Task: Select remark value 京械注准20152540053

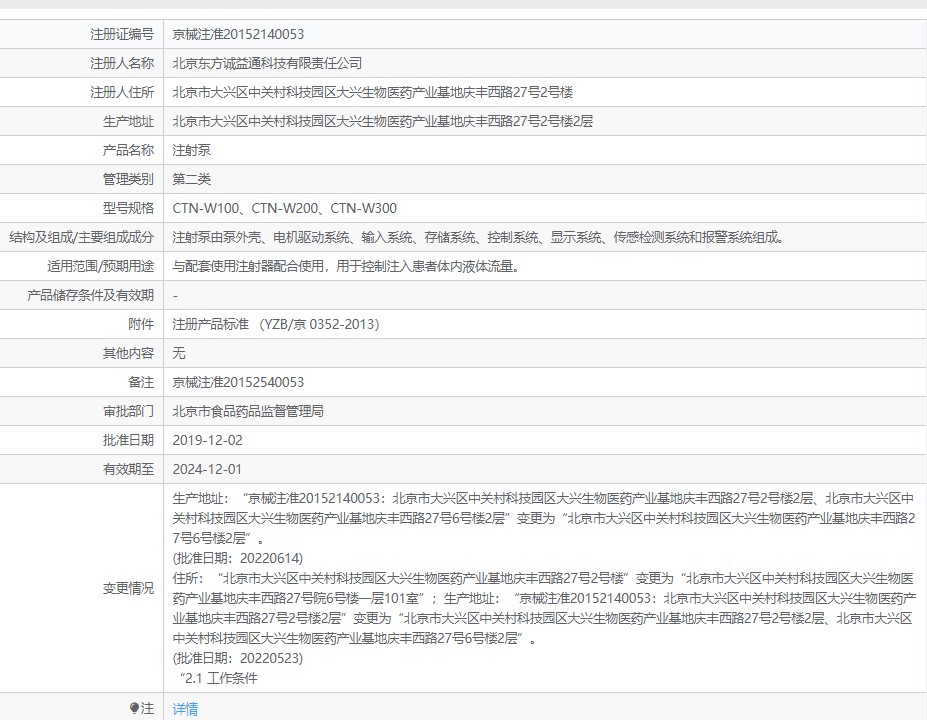Action: pos(238,382)
